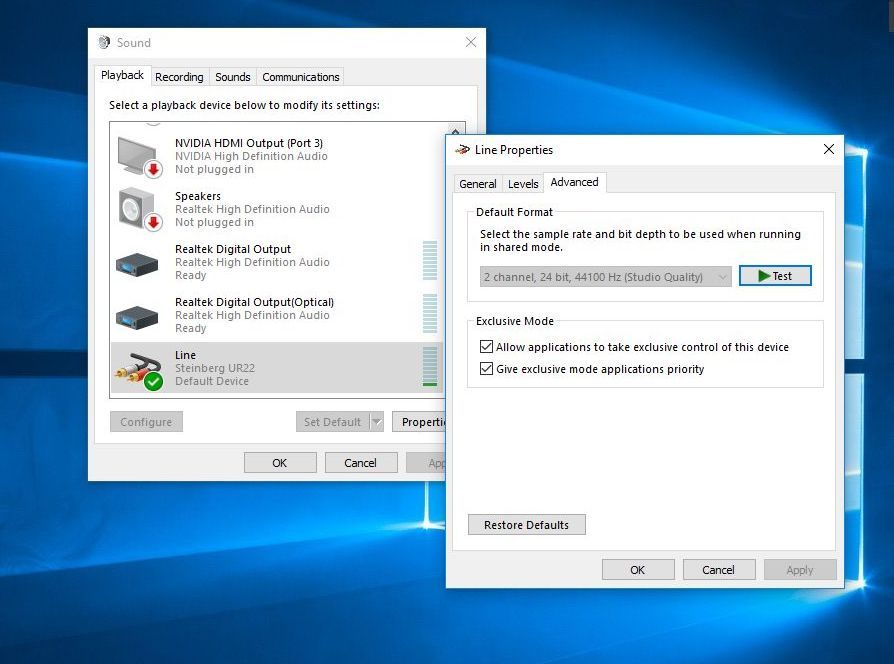Close the Line Properties dialog
The width and height of the screenshot is (894, 664).
click(829, 149)
